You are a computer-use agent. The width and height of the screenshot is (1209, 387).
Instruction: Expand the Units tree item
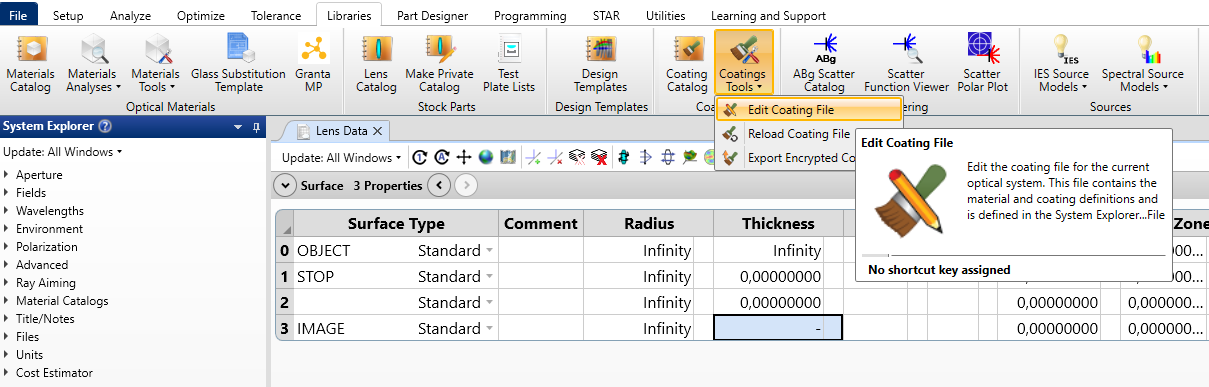[7, 355]
